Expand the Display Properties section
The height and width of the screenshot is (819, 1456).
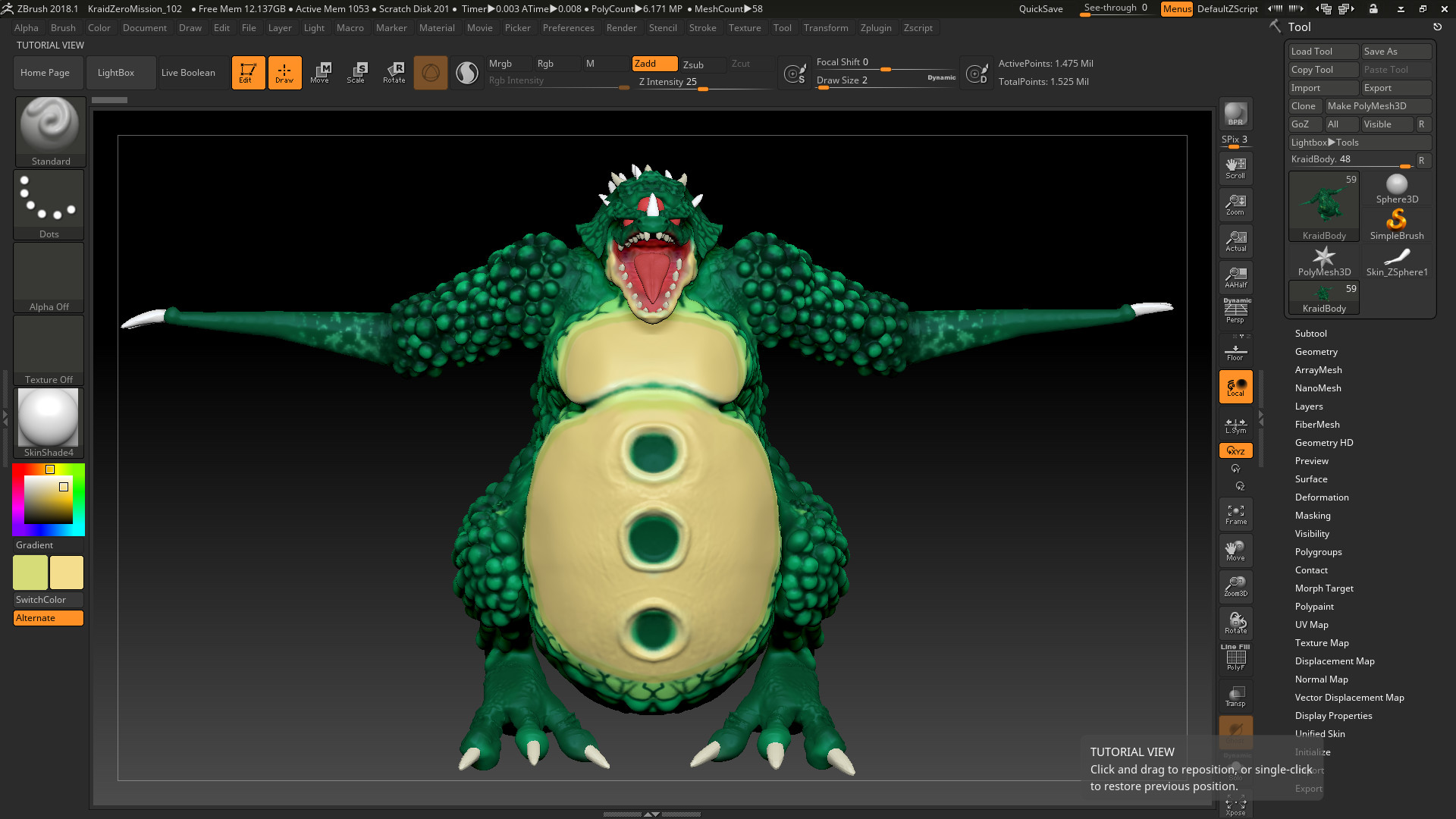1333,716
